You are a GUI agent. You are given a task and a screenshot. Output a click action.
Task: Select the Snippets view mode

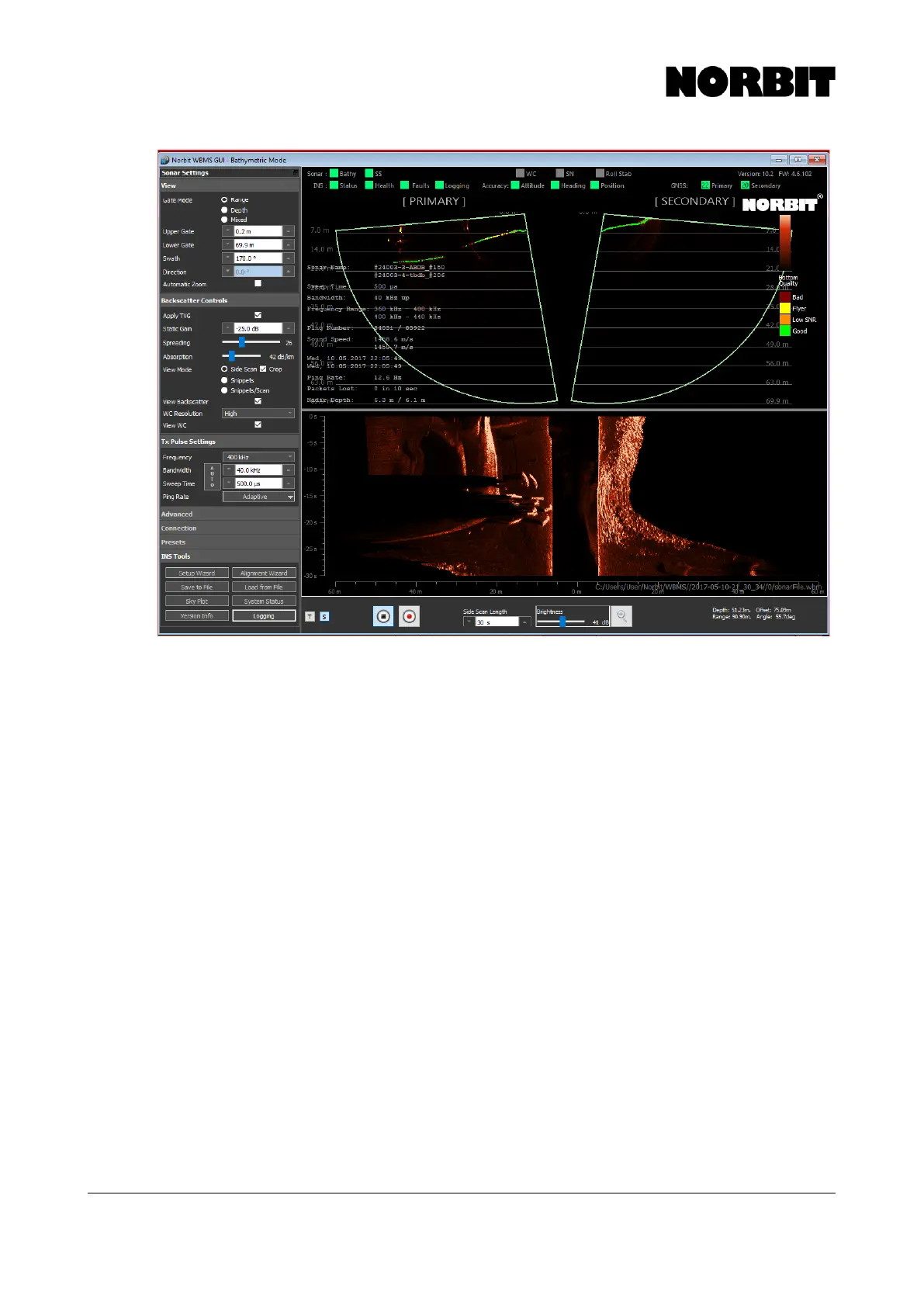tap(224, 380)
